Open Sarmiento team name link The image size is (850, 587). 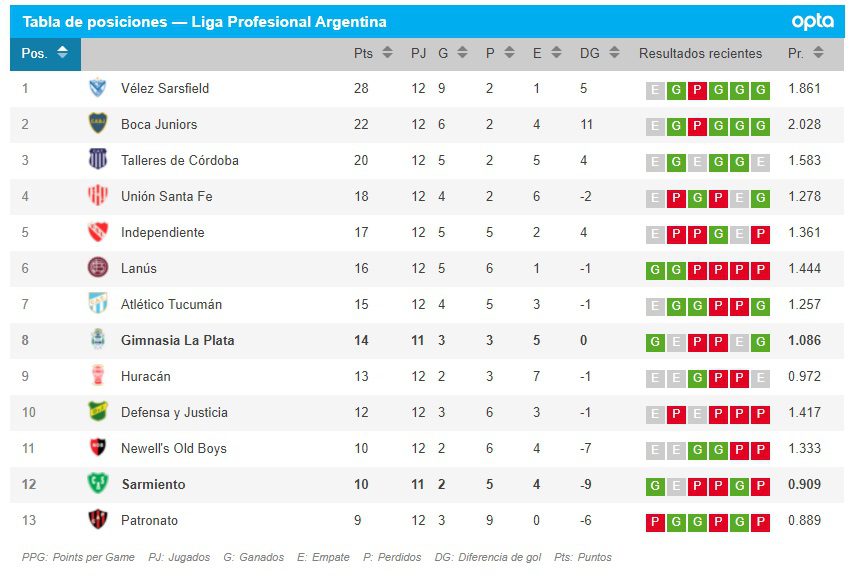(153, 484)
